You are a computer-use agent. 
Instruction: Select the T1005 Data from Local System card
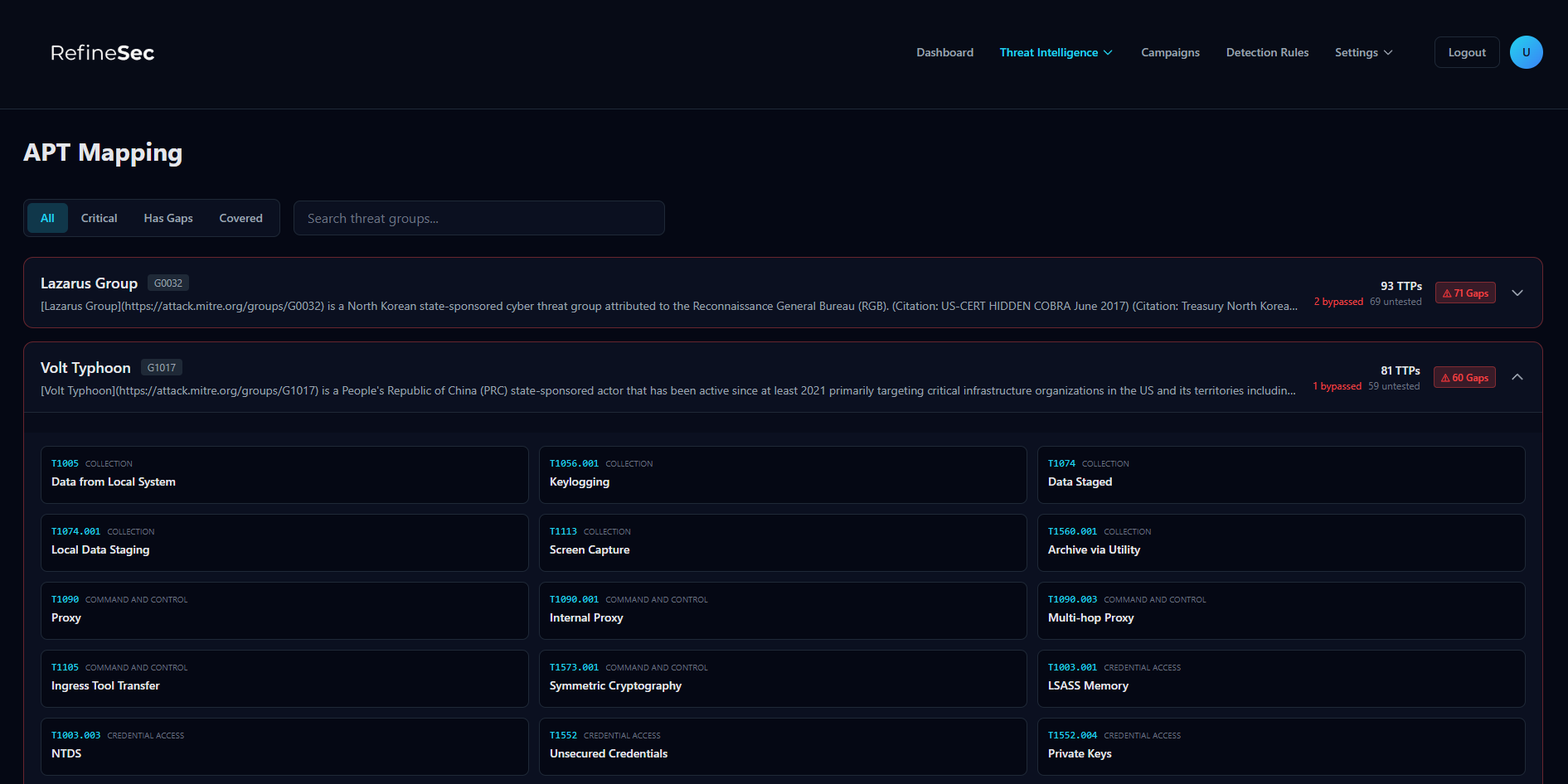point(284,474)
